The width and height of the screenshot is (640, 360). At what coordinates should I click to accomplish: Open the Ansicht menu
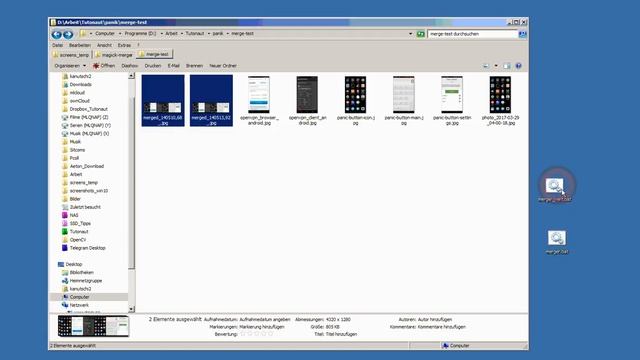point(104,45)
